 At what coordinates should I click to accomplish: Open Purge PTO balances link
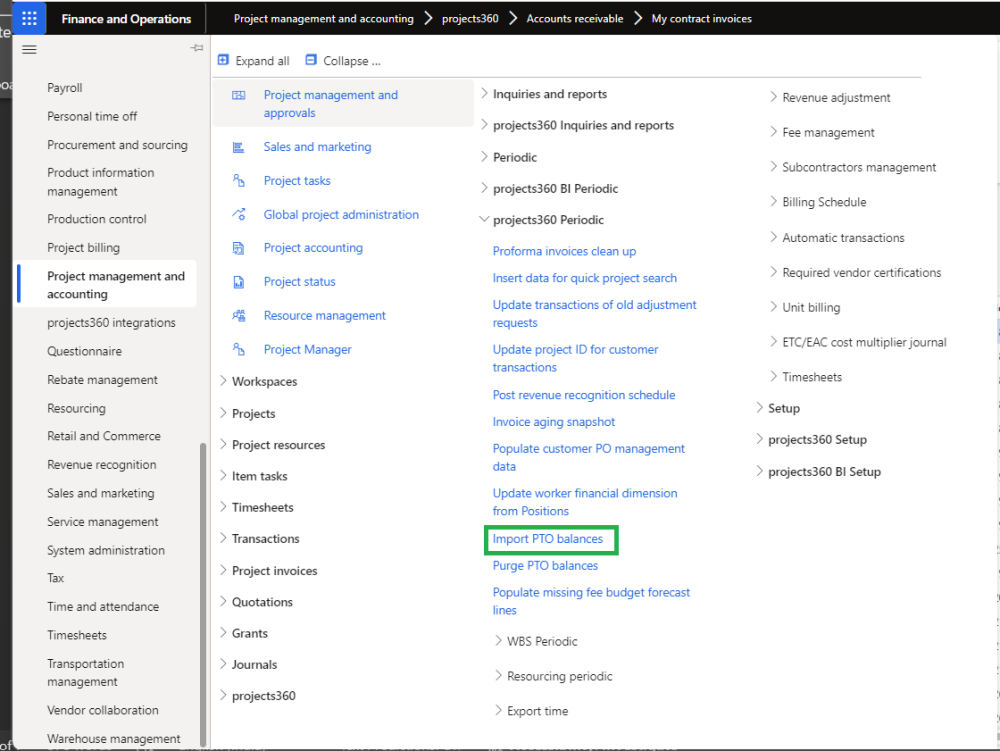coord(545,565)
